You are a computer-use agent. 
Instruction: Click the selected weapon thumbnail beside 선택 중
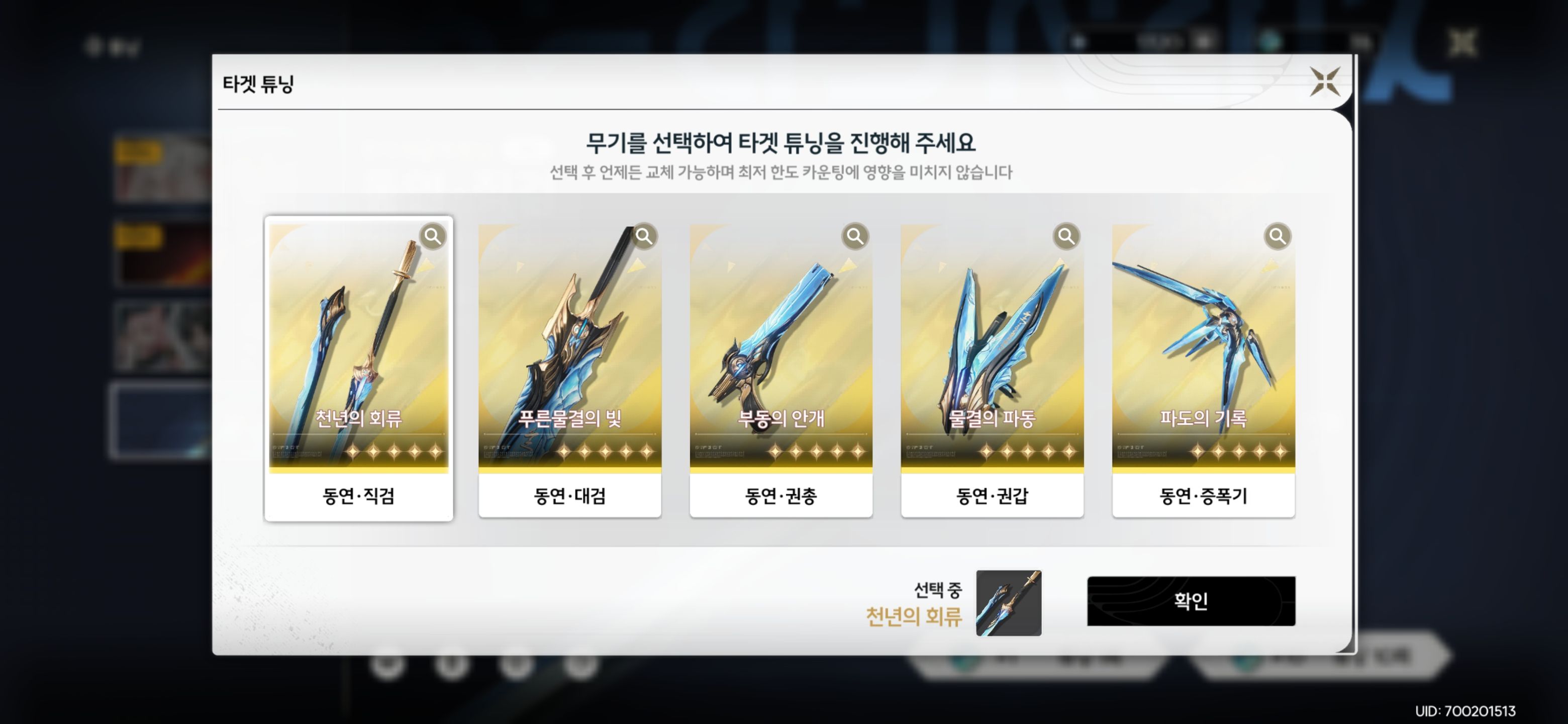pos(1009,603)
